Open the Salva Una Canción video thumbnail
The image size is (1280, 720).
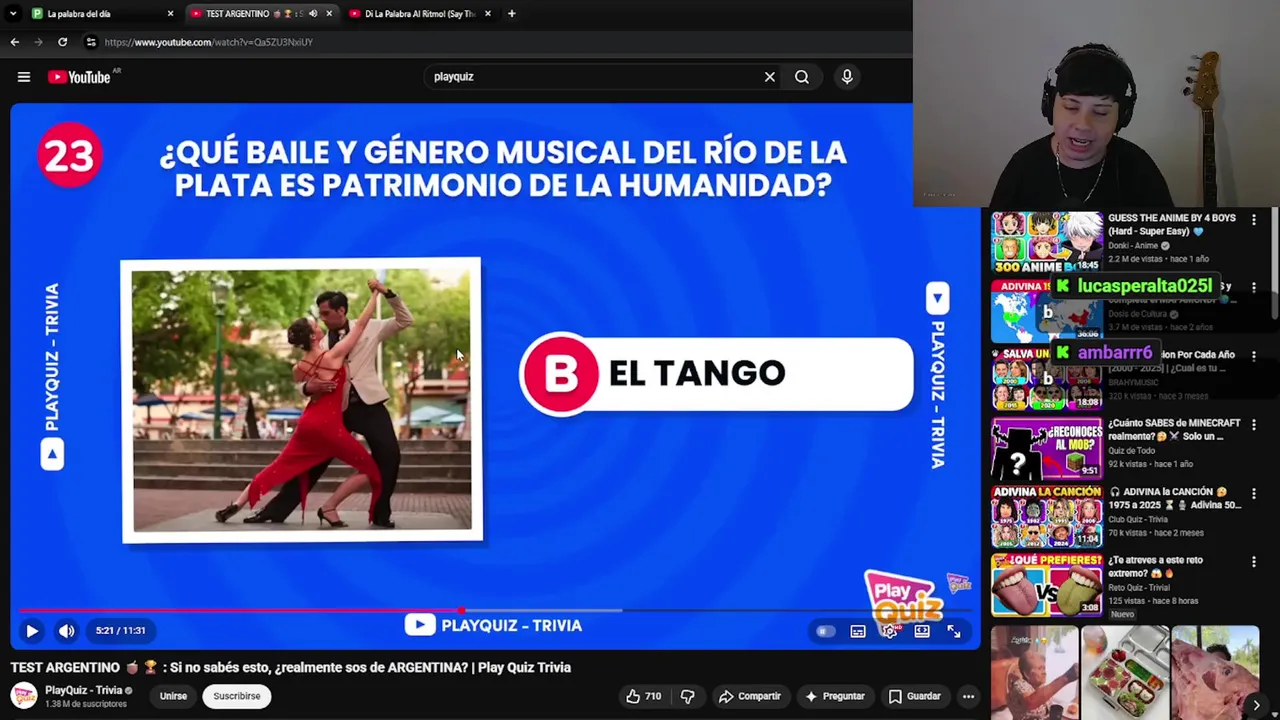pyautogui.click(x=1046, y=379)
